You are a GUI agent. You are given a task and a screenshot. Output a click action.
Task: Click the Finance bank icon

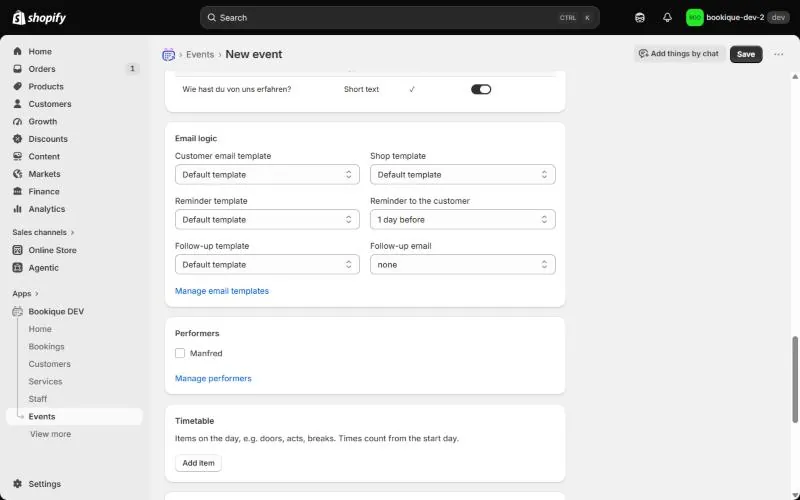click(x=18, y=191)
